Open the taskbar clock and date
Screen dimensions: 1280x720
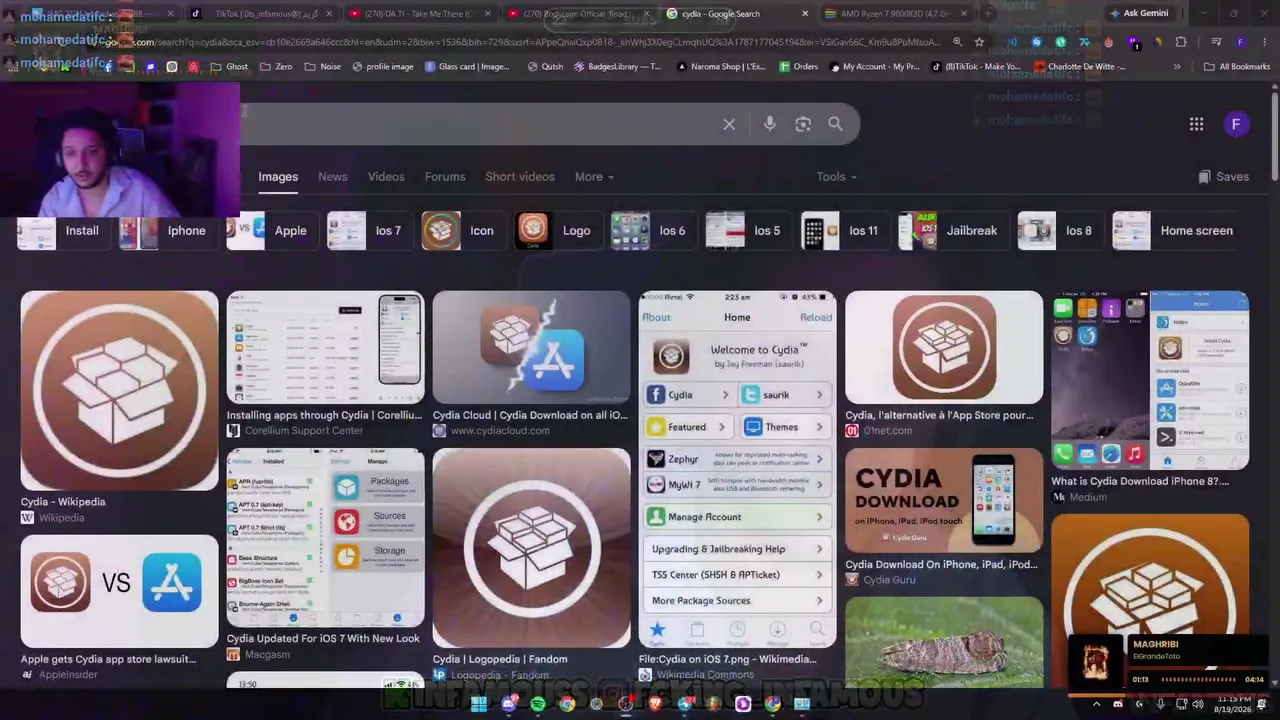tap(1234, 705)
